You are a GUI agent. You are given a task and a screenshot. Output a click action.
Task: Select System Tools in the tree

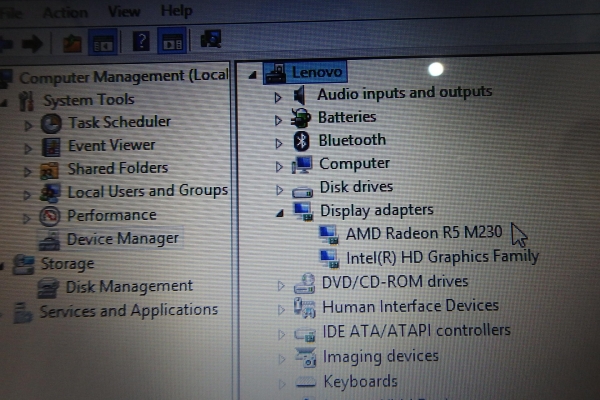tap(89, 100)
